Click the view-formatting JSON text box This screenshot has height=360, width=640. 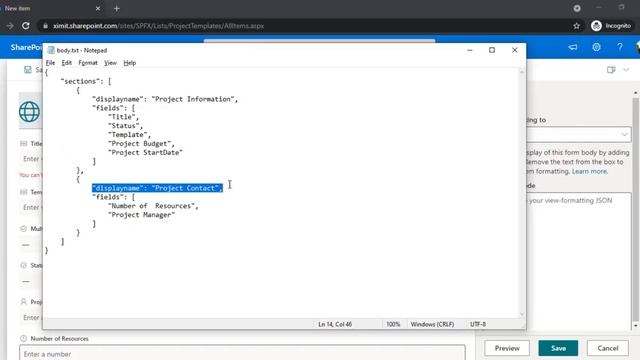578,261
